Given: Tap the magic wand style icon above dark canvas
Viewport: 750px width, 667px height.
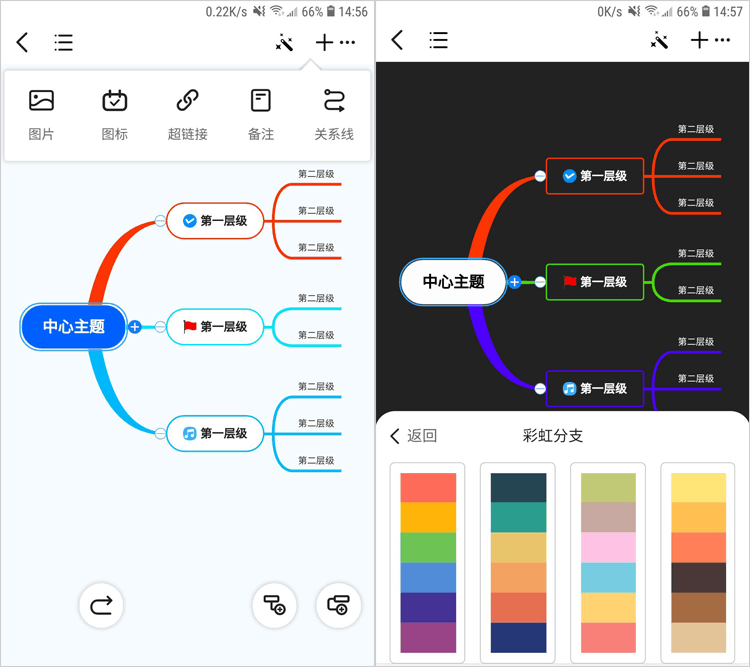Looking at the screenshot, I should pyautogui.click(x=659, y=40).
